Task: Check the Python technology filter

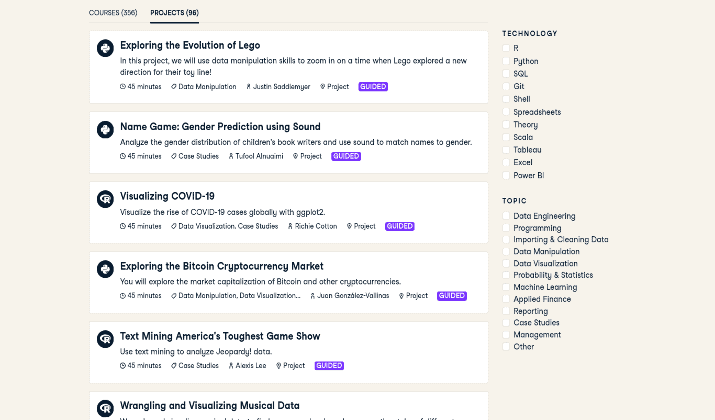Action: (506, 61)
